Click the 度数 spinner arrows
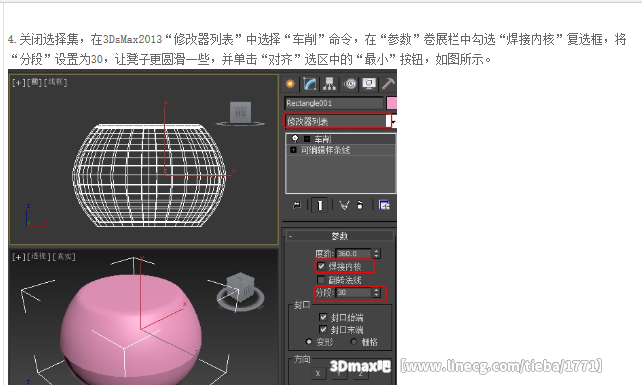Screen dimensions: 642x385 point(376,254)
